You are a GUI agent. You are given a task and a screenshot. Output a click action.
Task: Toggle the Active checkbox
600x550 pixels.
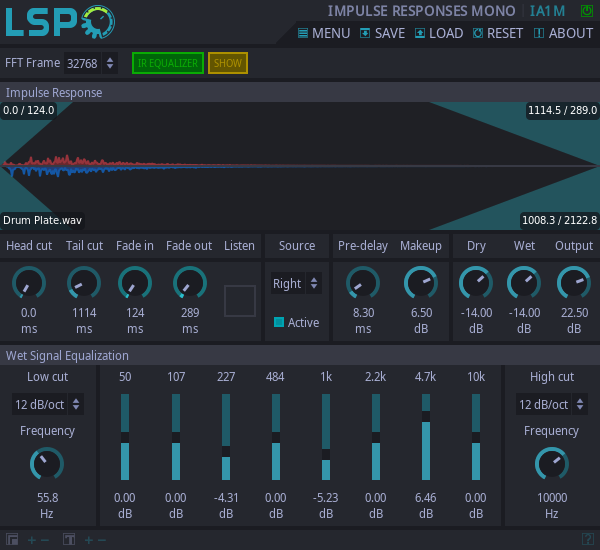coord(279,322)
